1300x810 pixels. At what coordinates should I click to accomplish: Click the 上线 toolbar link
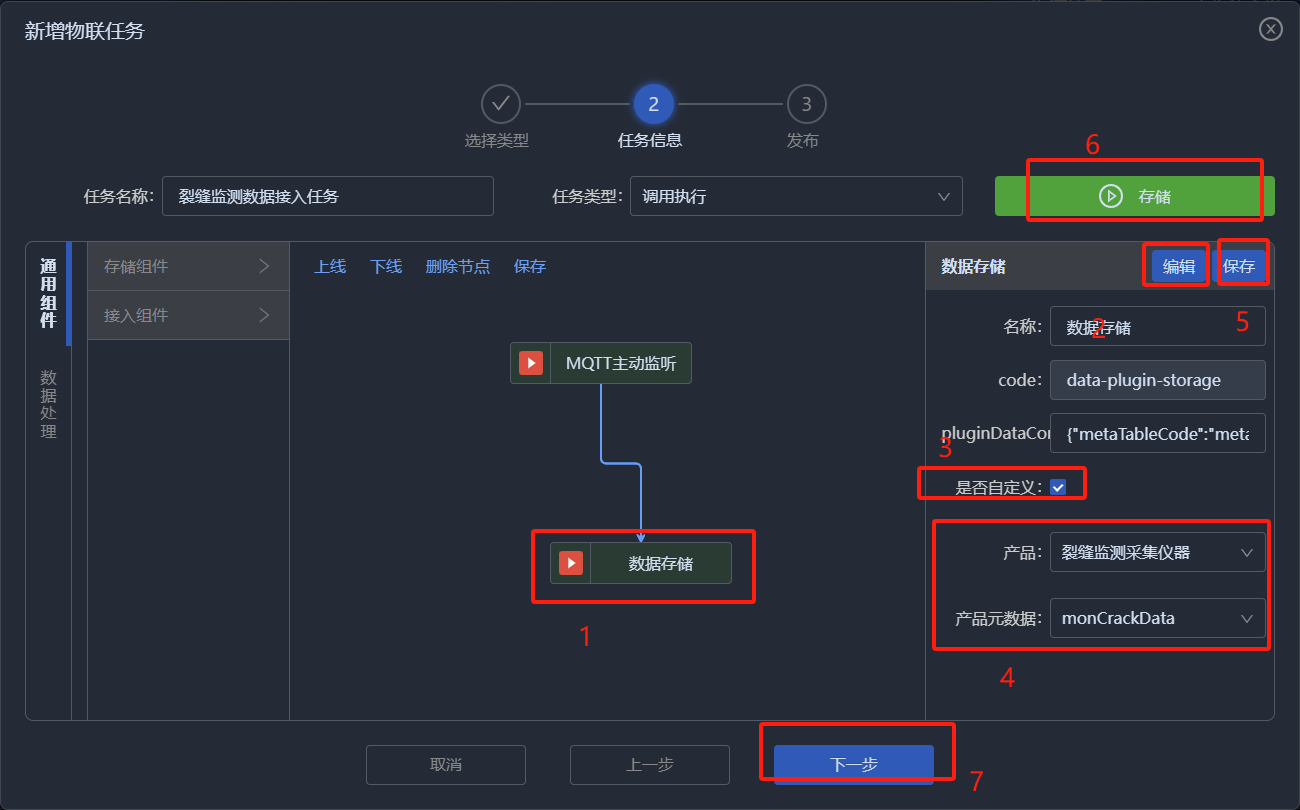tap(330, 266)
